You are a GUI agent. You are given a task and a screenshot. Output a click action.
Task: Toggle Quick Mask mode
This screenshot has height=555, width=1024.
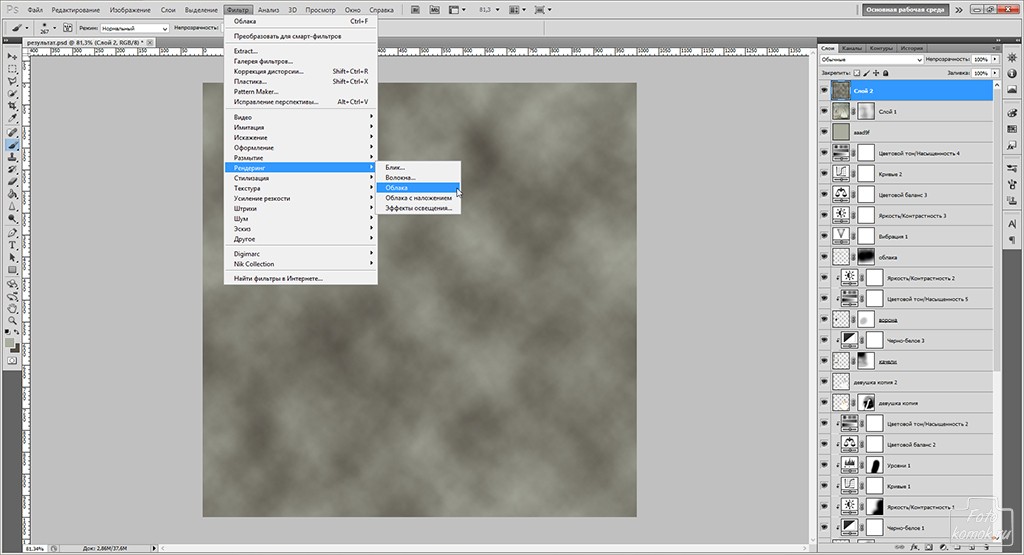pyautogui.click(x=12, y=360)
